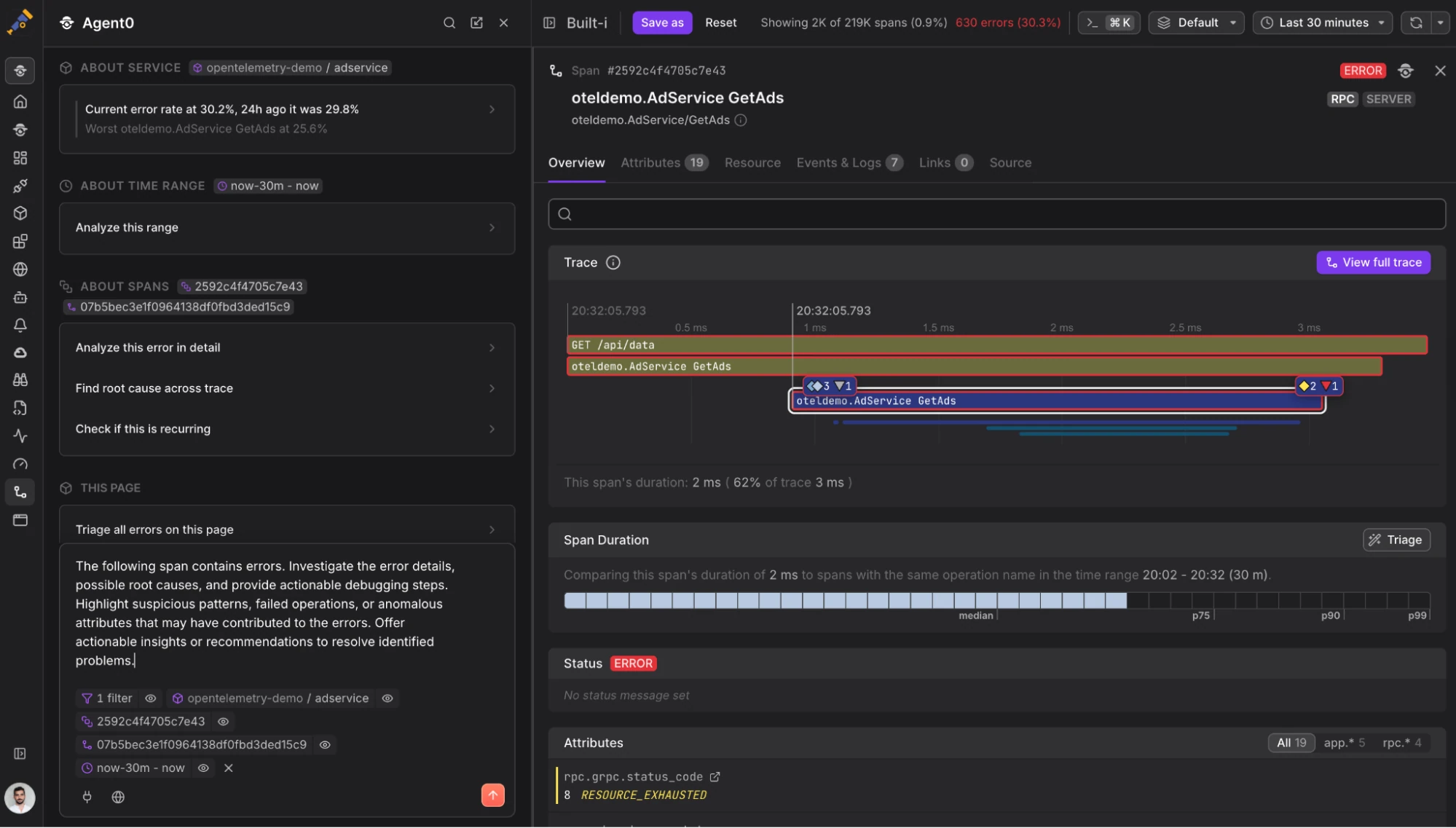The width and height of the screenshot is (1456, 828).
Task: Open the Default layout dropdown
Action: [1196, 23]
